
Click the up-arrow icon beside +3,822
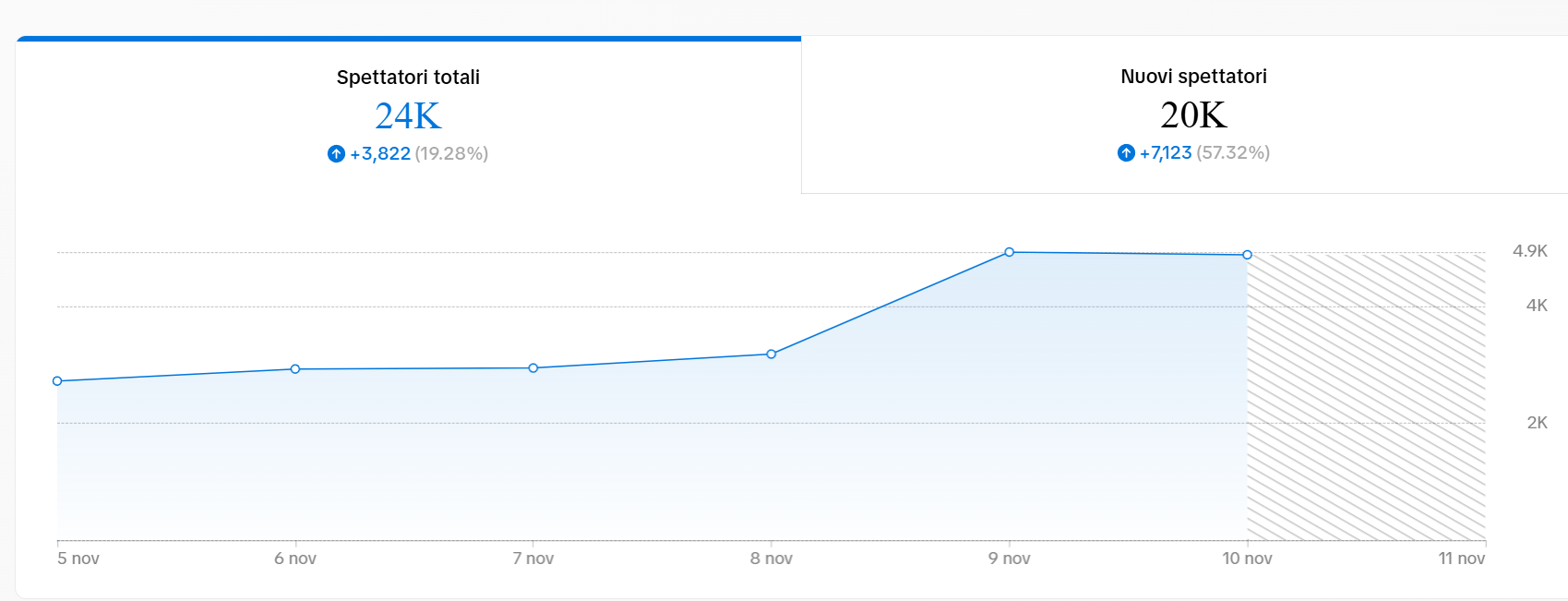point(336,154)
